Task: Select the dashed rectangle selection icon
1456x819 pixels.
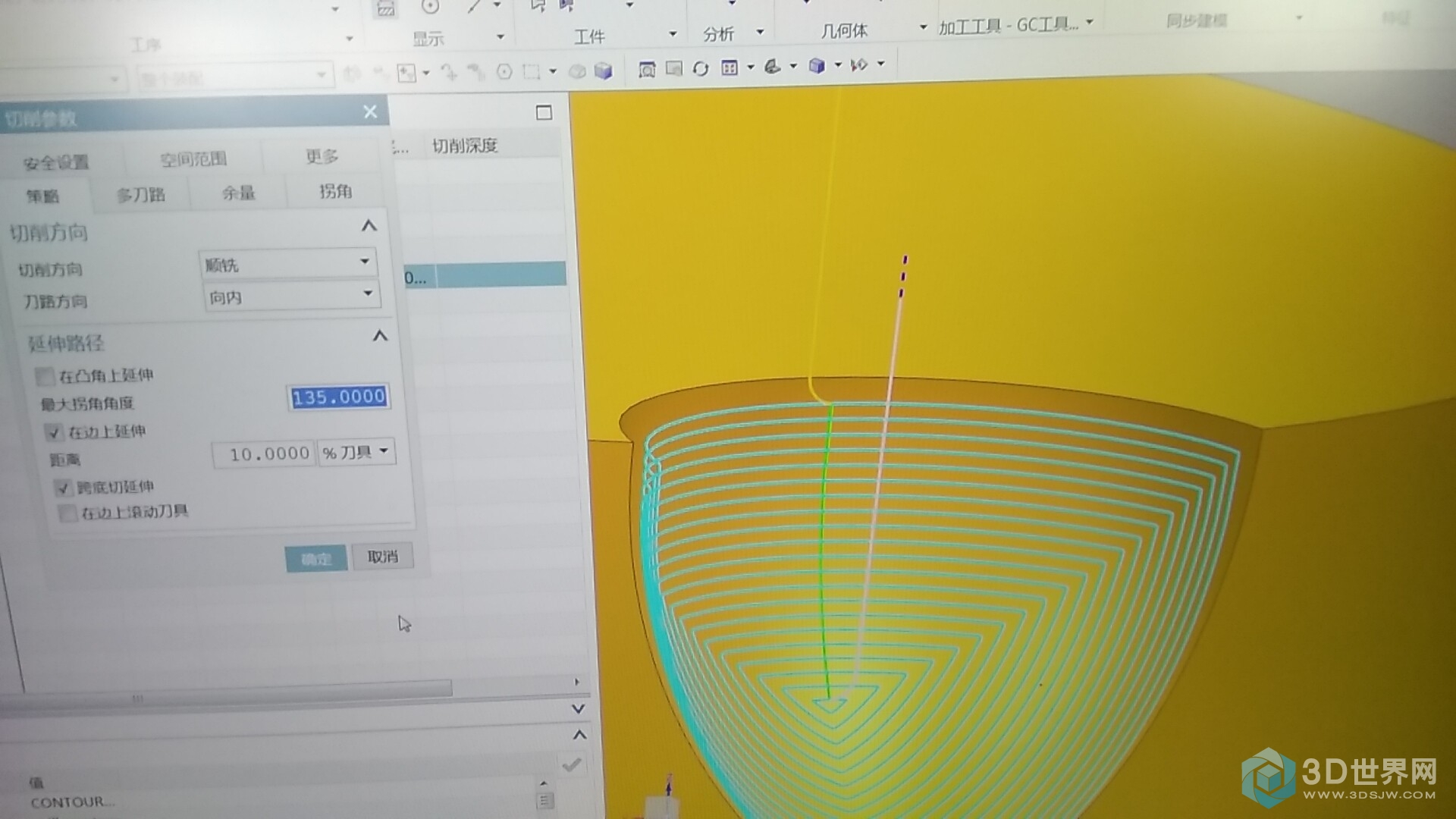Action: (x=532, y=72)
